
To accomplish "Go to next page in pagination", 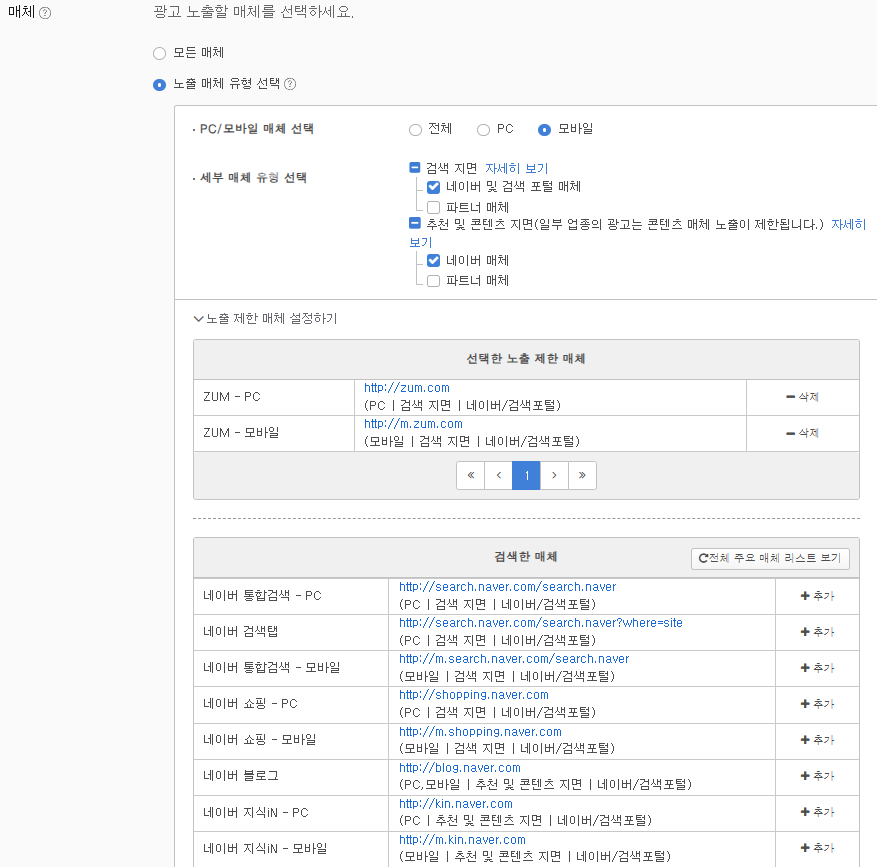I will coord(554,476).
